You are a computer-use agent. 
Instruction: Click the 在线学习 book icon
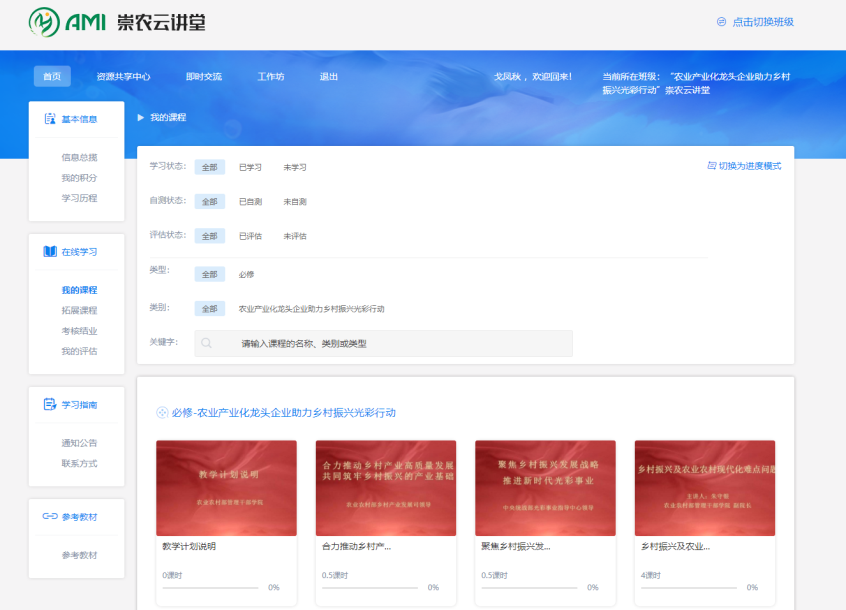pyautogui.click(x=50, y=252)
